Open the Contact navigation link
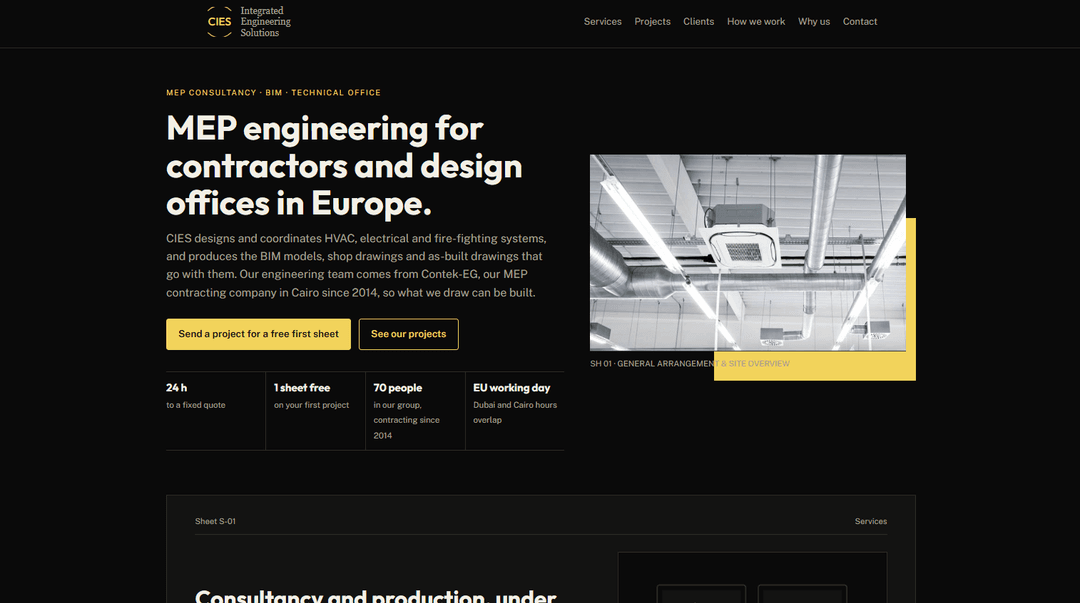The image size is (1080, 603). tap(860, 22)
